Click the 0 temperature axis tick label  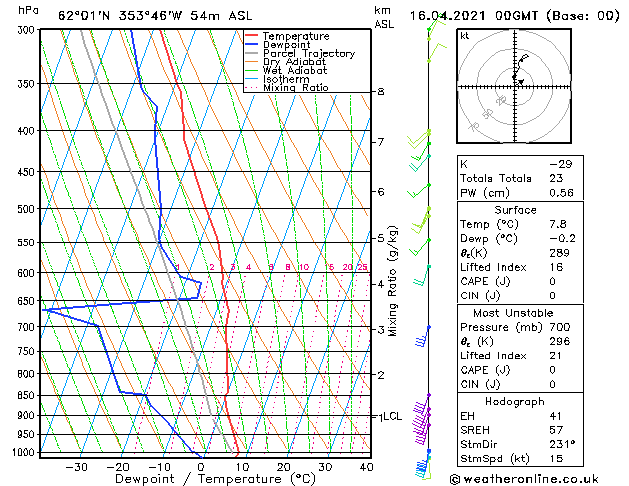click(201, 467)
